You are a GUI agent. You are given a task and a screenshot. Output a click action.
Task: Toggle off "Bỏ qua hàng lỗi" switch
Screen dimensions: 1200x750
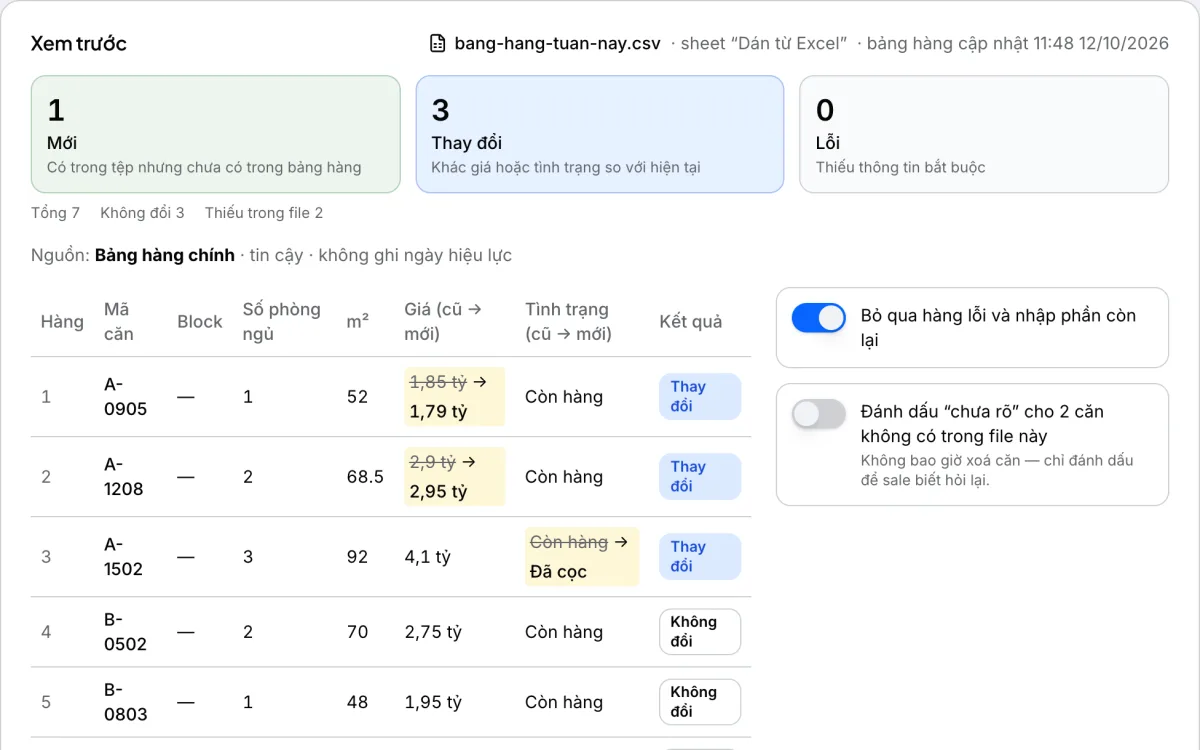click(819, 318)
